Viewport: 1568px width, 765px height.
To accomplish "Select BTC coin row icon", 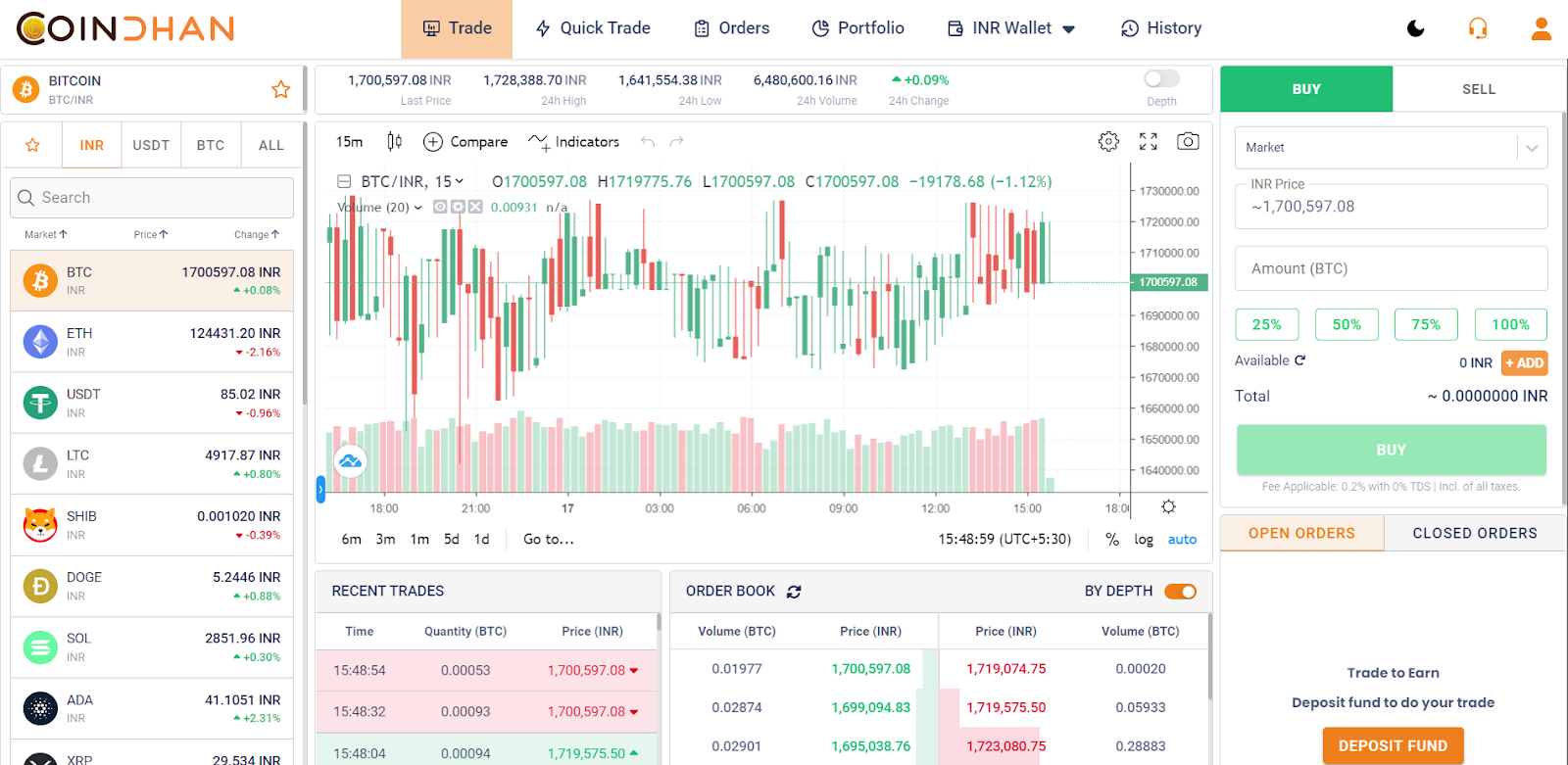I will click(40, 281).
